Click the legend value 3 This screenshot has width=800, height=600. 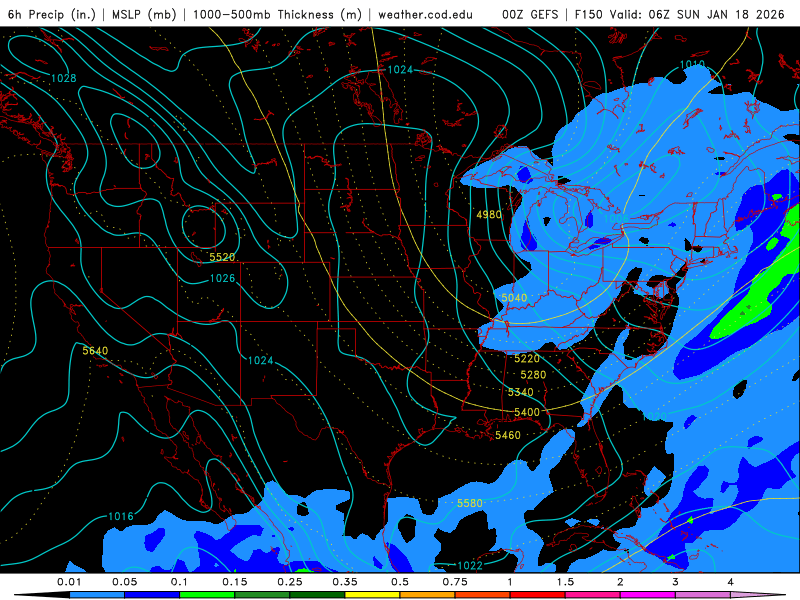click(x=676, y=582)
